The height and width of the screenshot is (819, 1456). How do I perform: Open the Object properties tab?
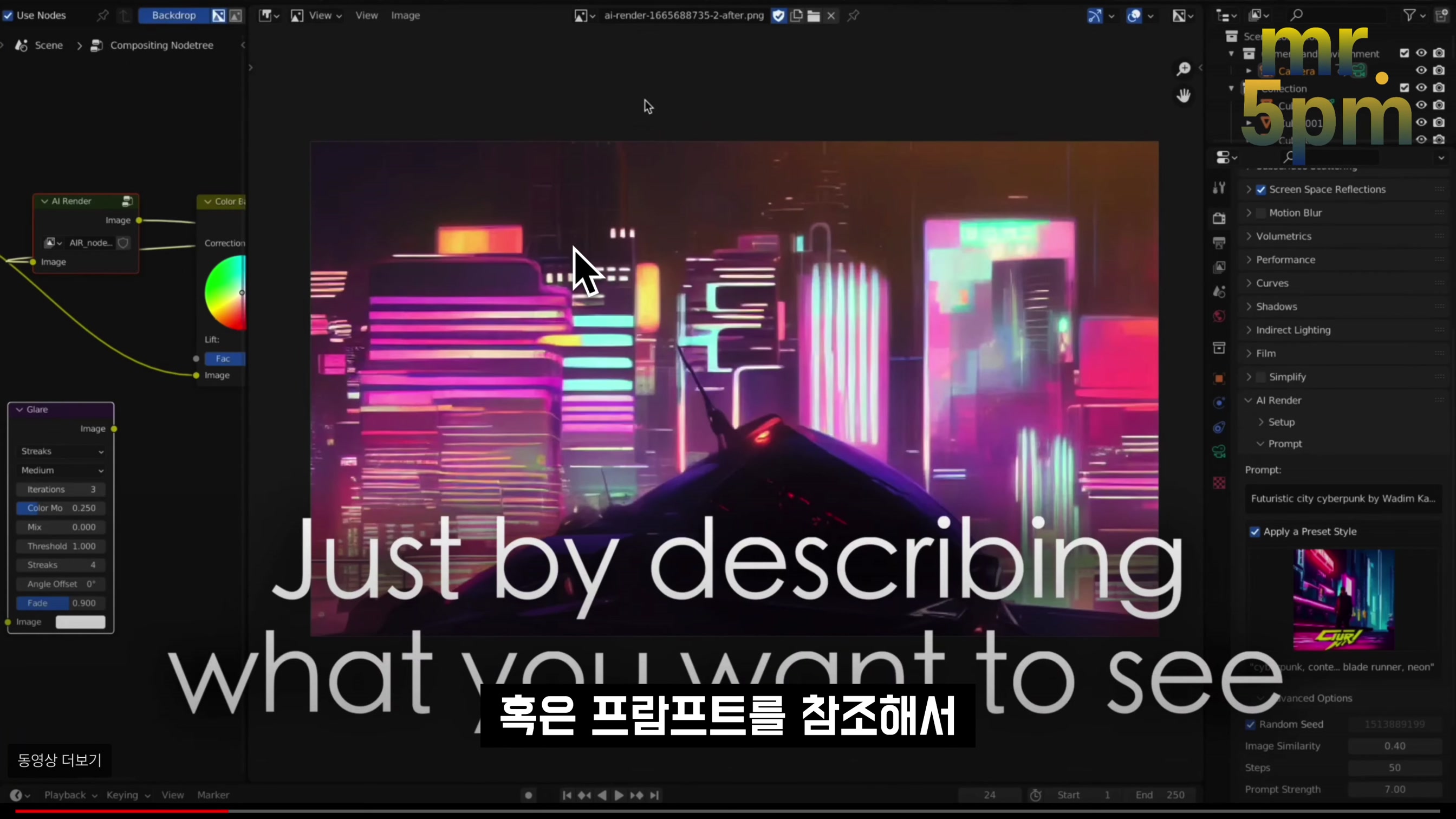(x=1219, y=378)
